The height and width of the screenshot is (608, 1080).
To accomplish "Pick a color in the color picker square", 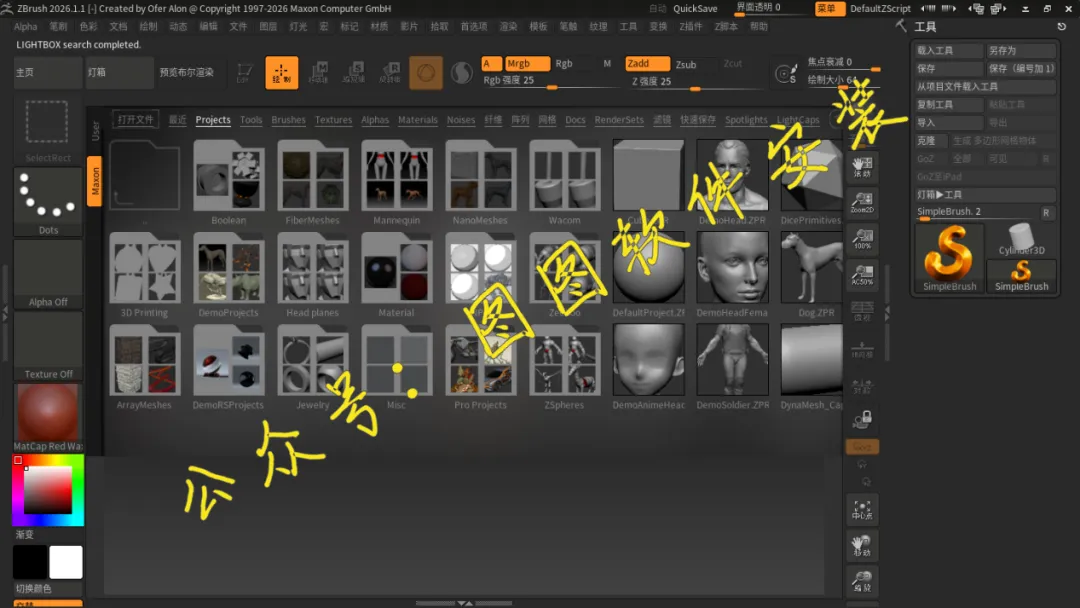I will pos(48,490).
